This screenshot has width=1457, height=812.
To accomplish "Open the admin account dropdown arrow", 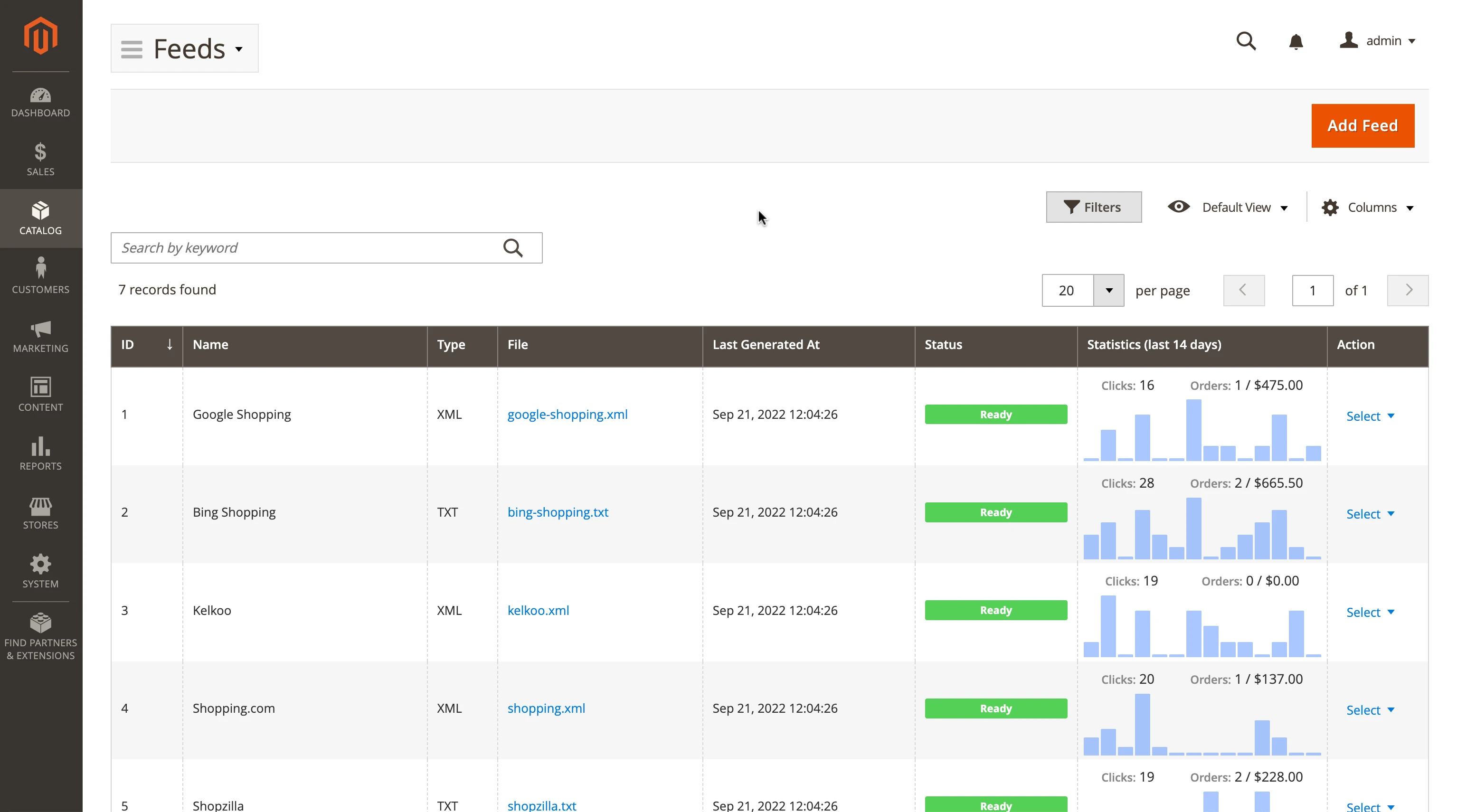I will point(1412,41).
